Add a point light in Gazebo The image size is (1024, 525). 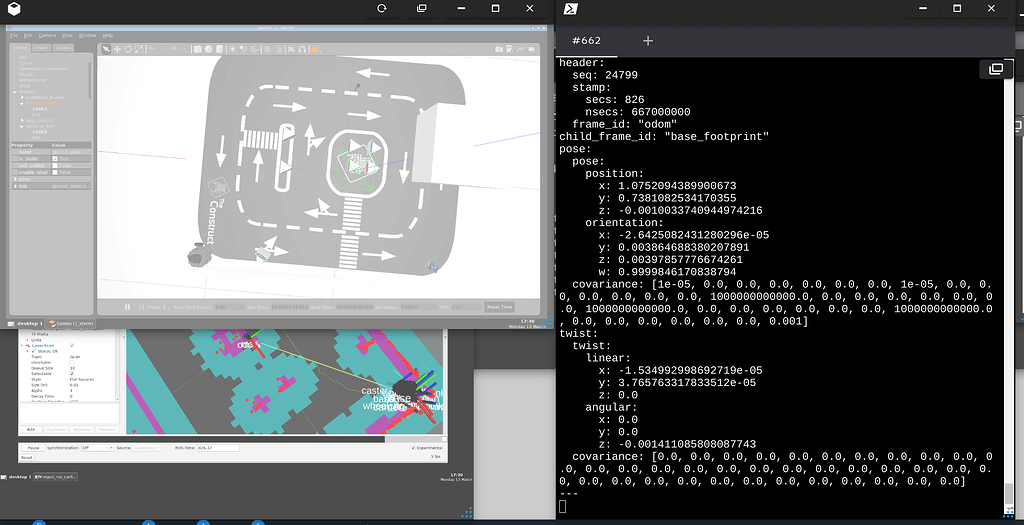click(232, 49)
